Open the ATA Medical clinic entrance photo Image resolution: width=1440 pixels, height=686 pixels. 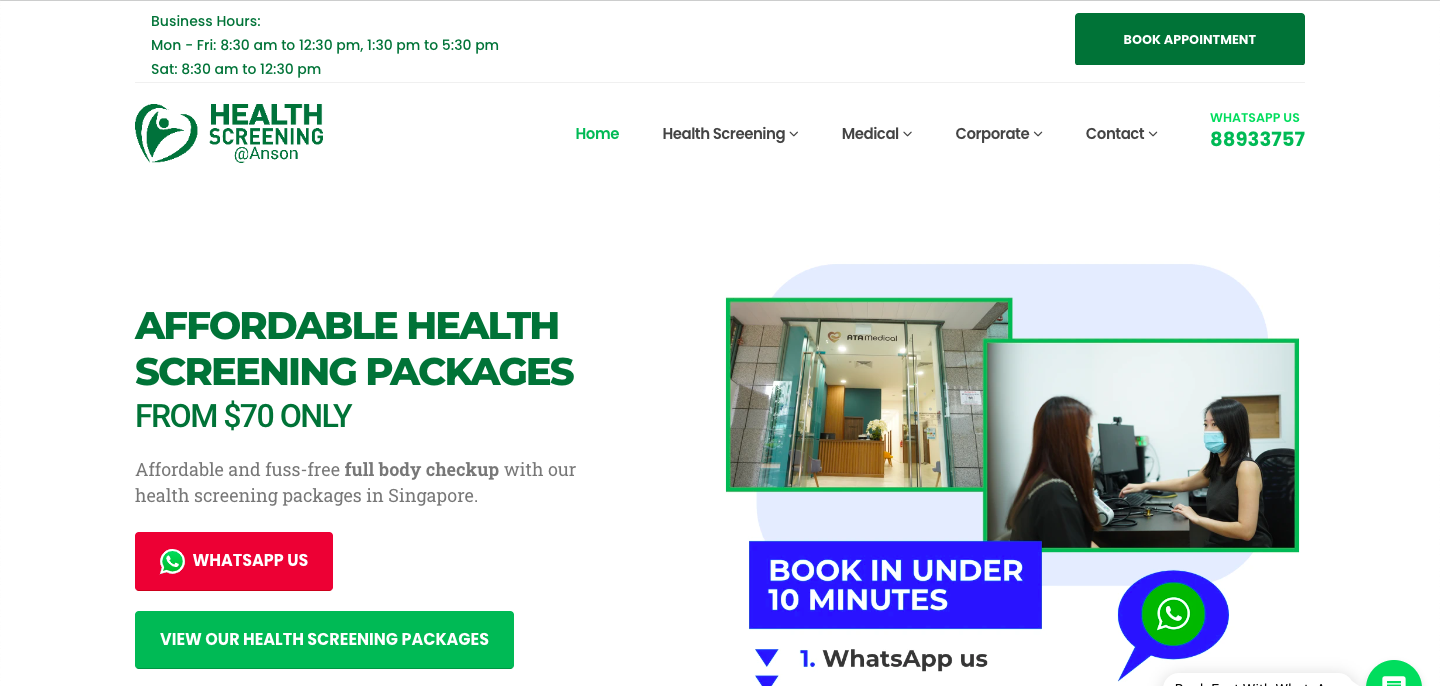(868, 394)
